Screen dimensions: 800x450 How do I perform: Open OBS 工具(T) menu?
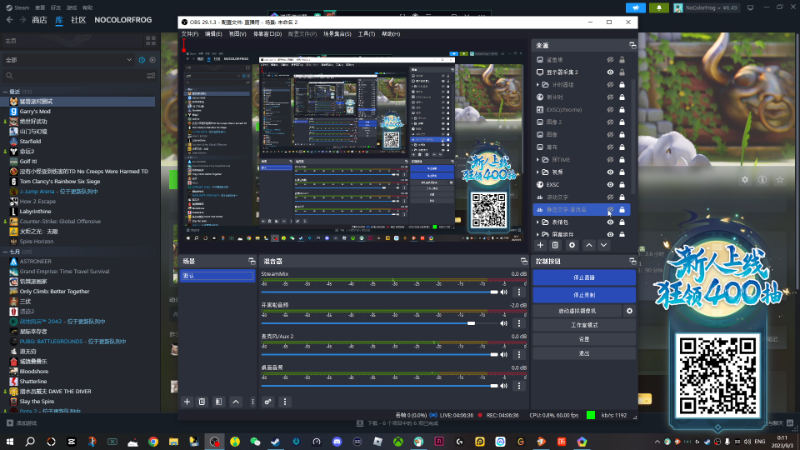pyautogui.click(x=366, y=34)
